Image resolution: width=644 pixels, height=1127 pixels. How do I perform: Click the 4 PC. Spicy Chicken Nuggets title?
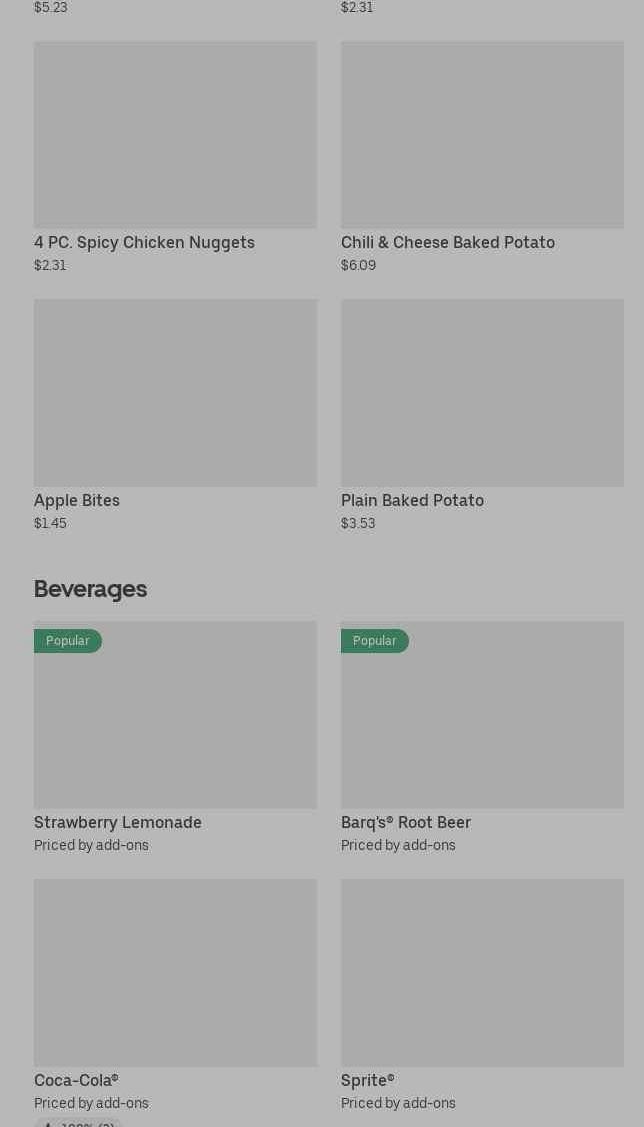pyautogui.click(x=144, y=242)
